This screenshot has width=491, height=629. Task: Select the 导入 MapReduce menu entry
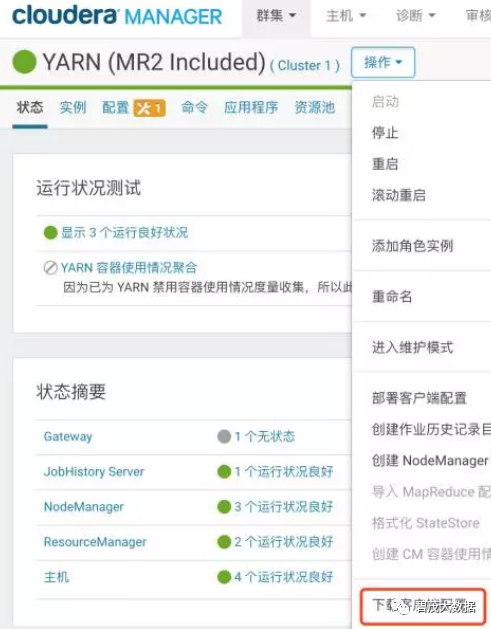pos(431,492)
